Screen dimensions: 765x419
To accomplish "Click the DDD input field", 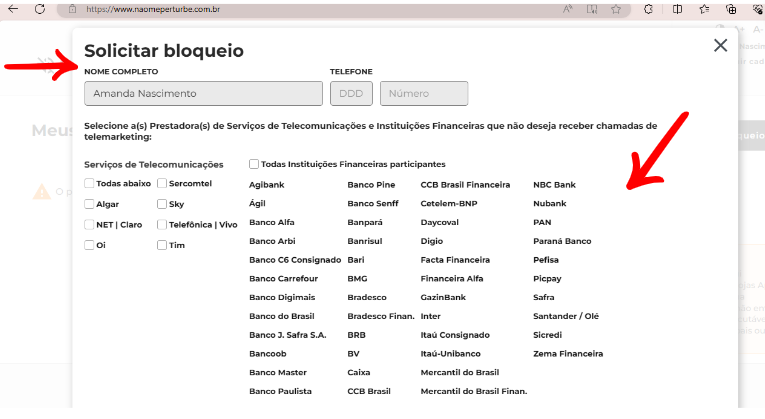I will coord(351,93).
